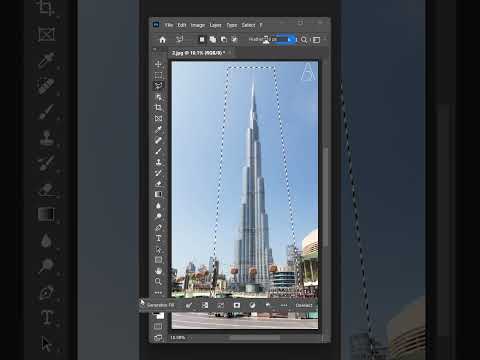This screenshot has width=480, height=360.
Task: Open the foreground/background color swatches
Action: click(x=159, y=315)
